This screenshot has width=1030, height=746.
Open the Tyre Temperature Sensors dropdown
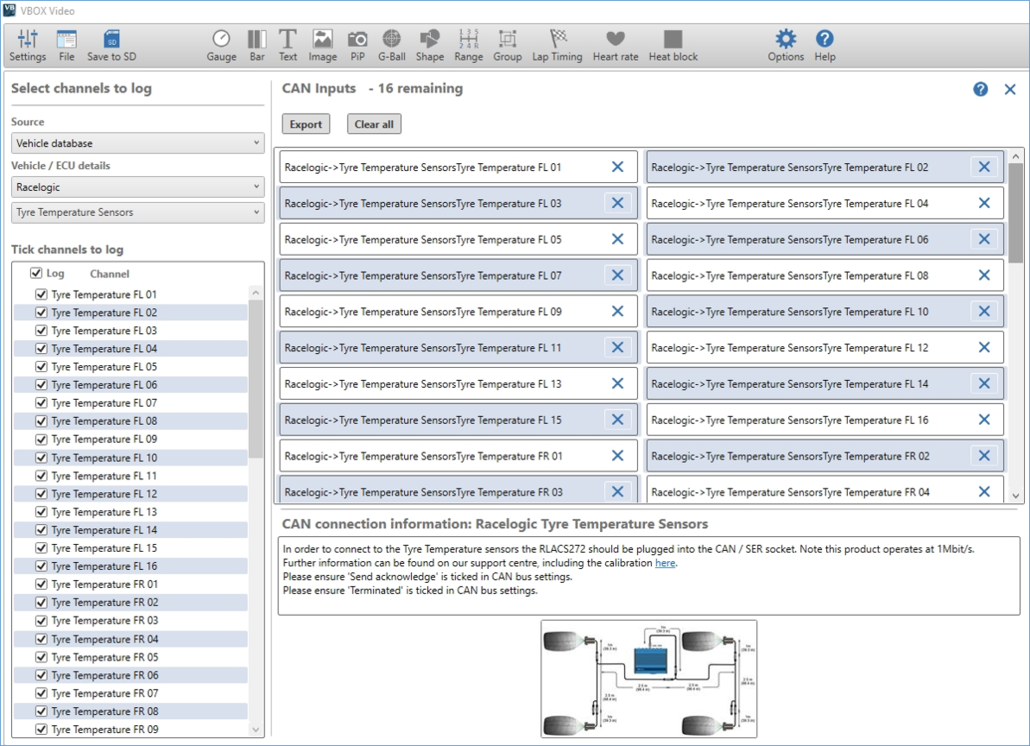[138, 212]
